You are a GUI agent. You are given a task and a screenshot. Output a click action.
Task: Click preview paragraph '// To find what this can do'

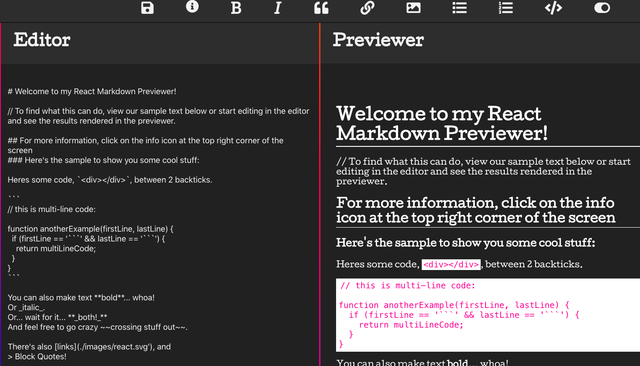coord(483,171)
